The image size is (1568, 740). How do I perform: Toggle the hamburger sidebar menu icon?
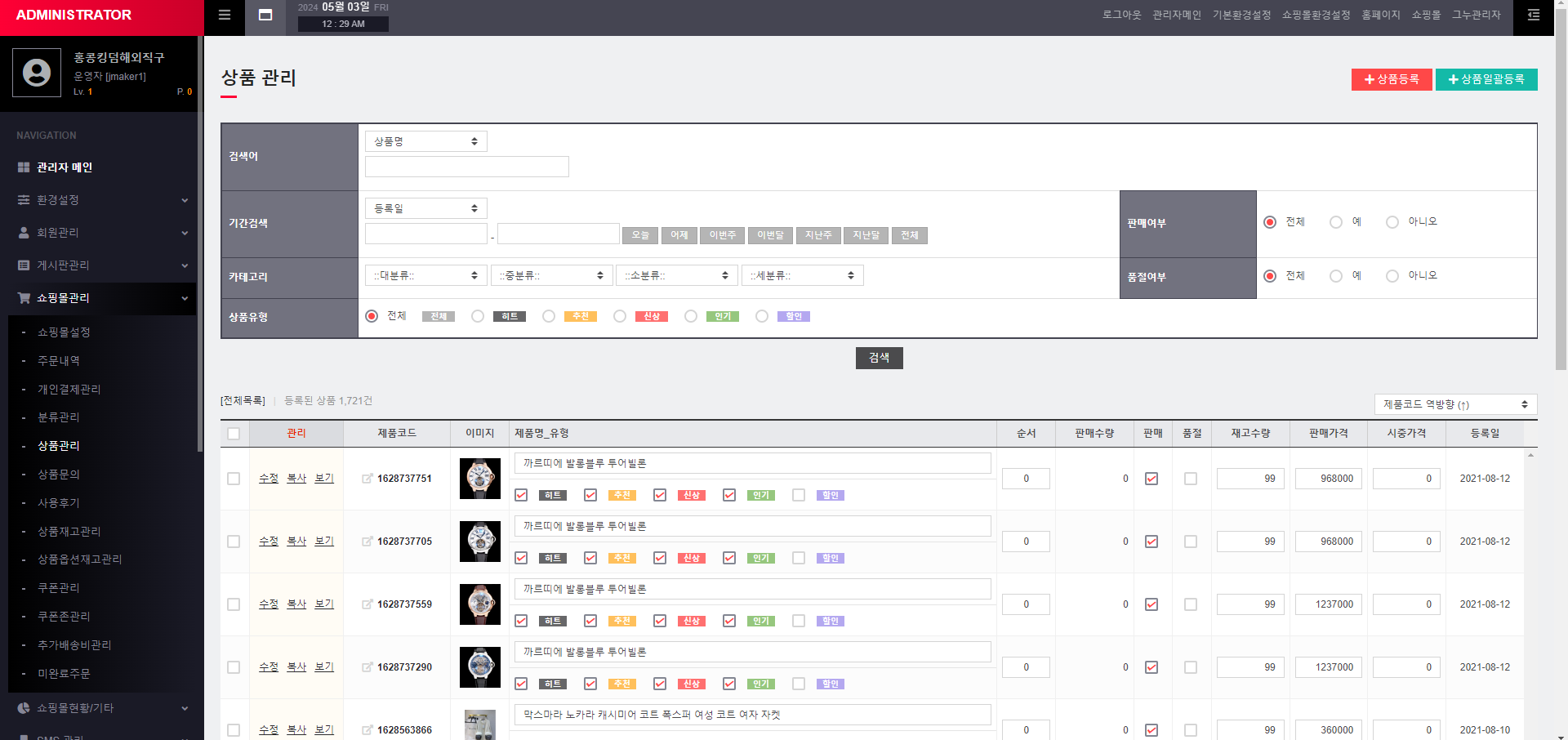225,15
